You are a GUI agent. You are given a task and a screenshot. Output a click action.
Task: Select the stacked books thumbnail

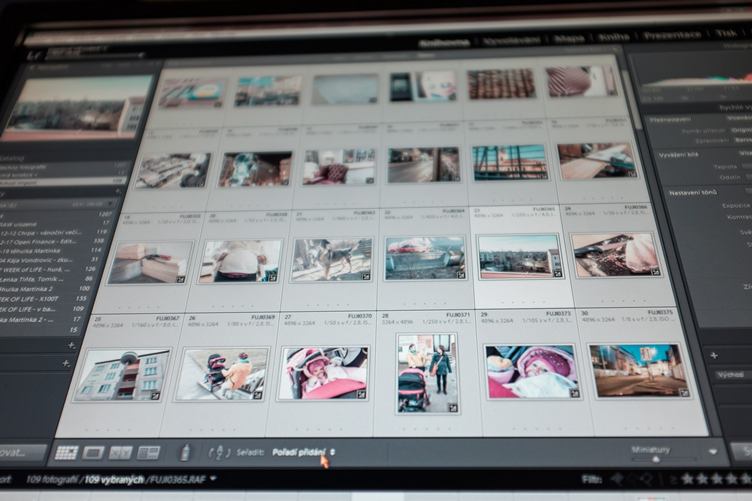(150, 263)
